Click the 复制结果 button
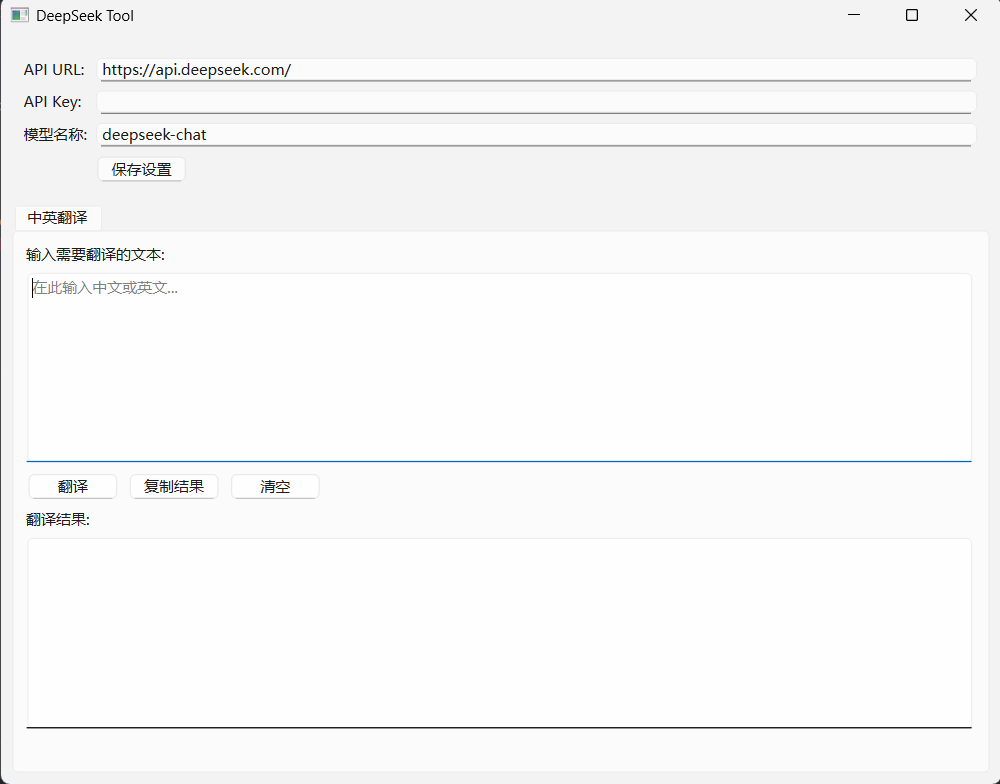The height and width of the screenshot is (784, 1000). point(174,487)
